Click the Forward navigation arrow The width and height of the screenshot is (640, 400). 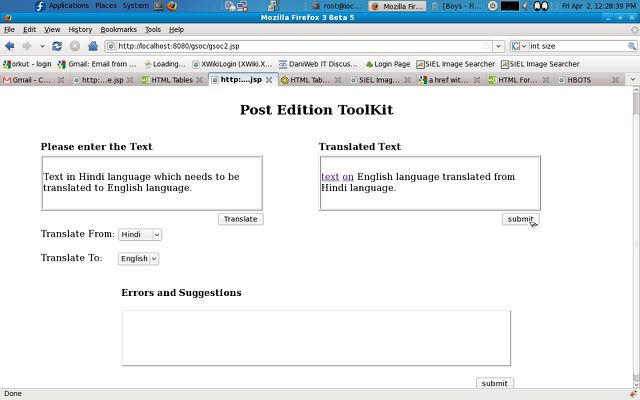pos(27,46)
